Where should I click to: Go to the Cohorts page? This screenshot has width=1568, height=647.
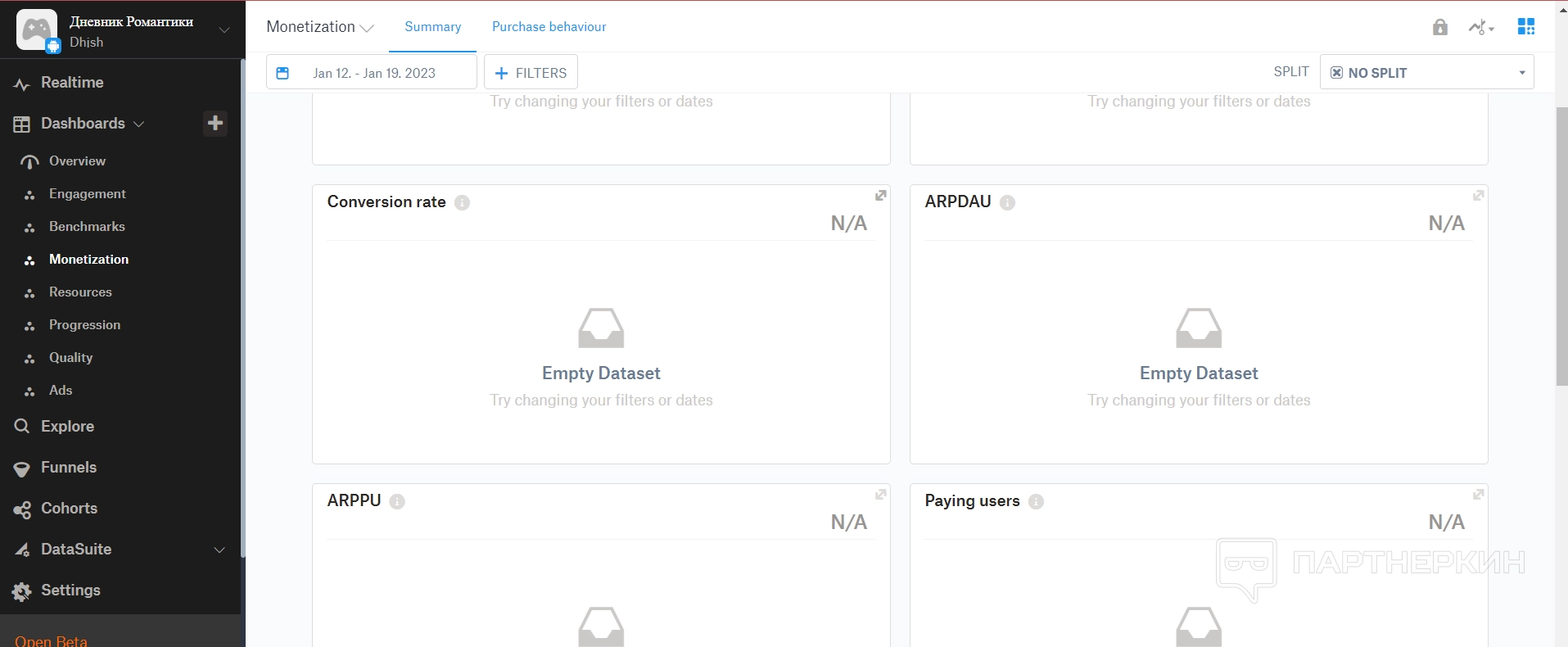69,509
